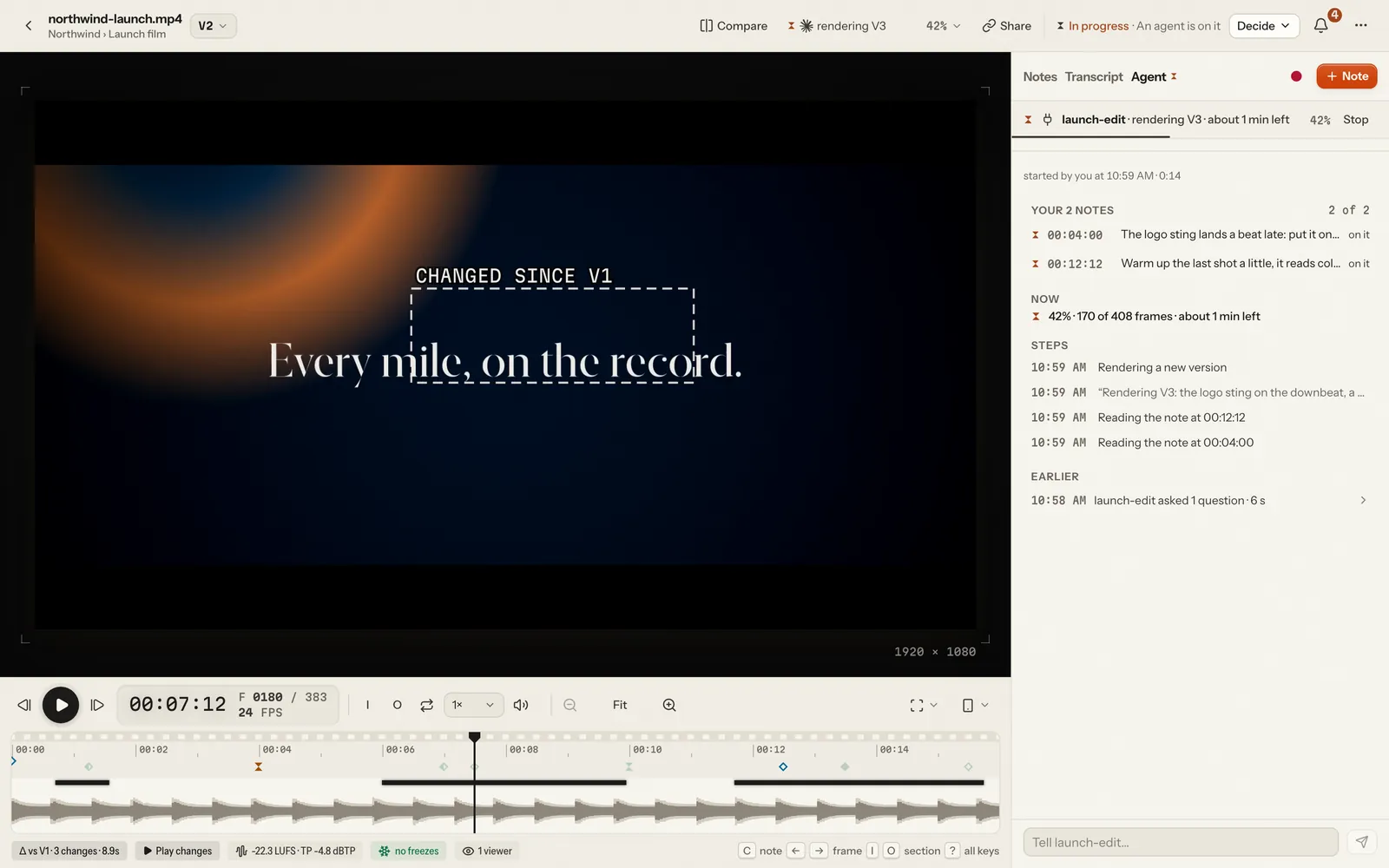Step forward one frame
1389x868 pixels.
point(97,705)
